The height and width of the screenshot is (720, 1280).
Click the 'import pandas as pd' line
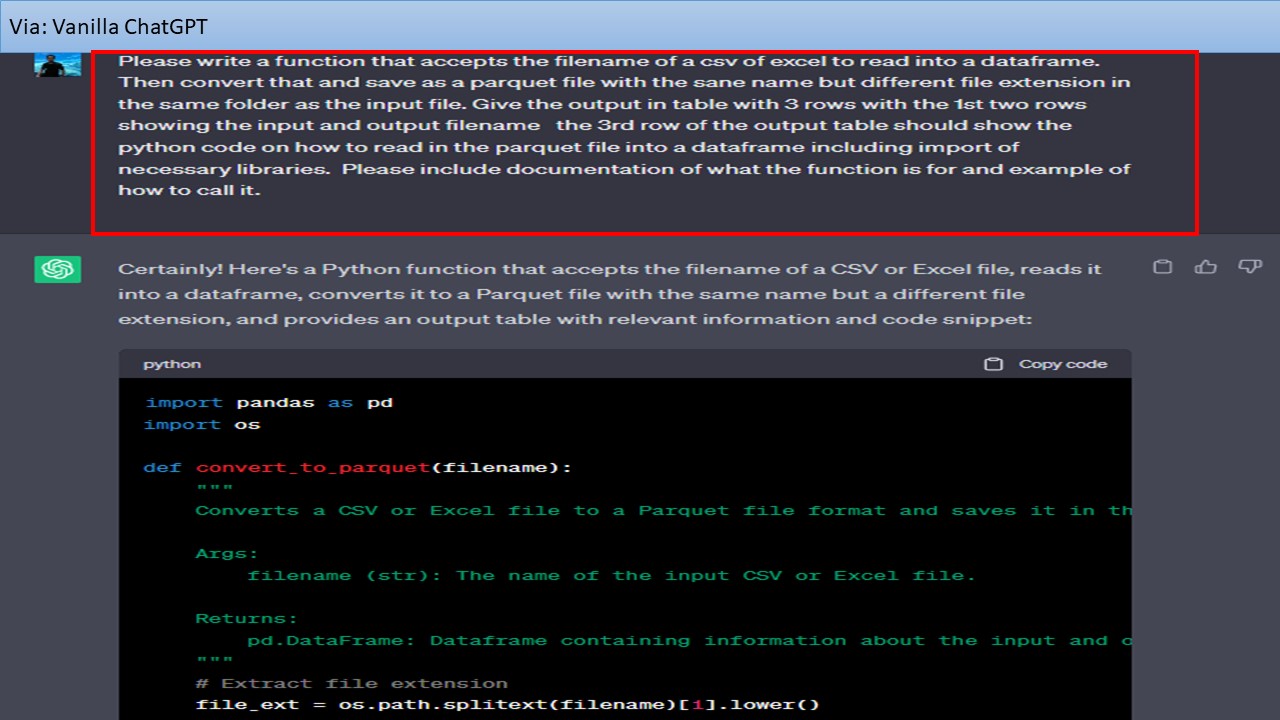tap(269, 403)
